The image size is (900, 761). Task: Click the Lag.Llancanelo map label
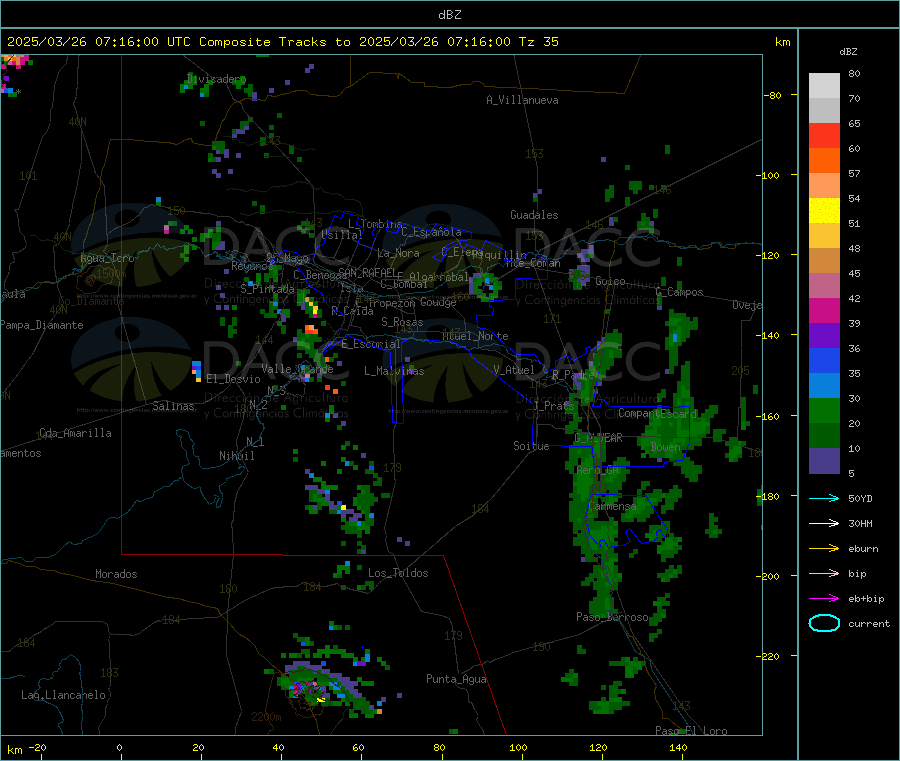[64, 695]
